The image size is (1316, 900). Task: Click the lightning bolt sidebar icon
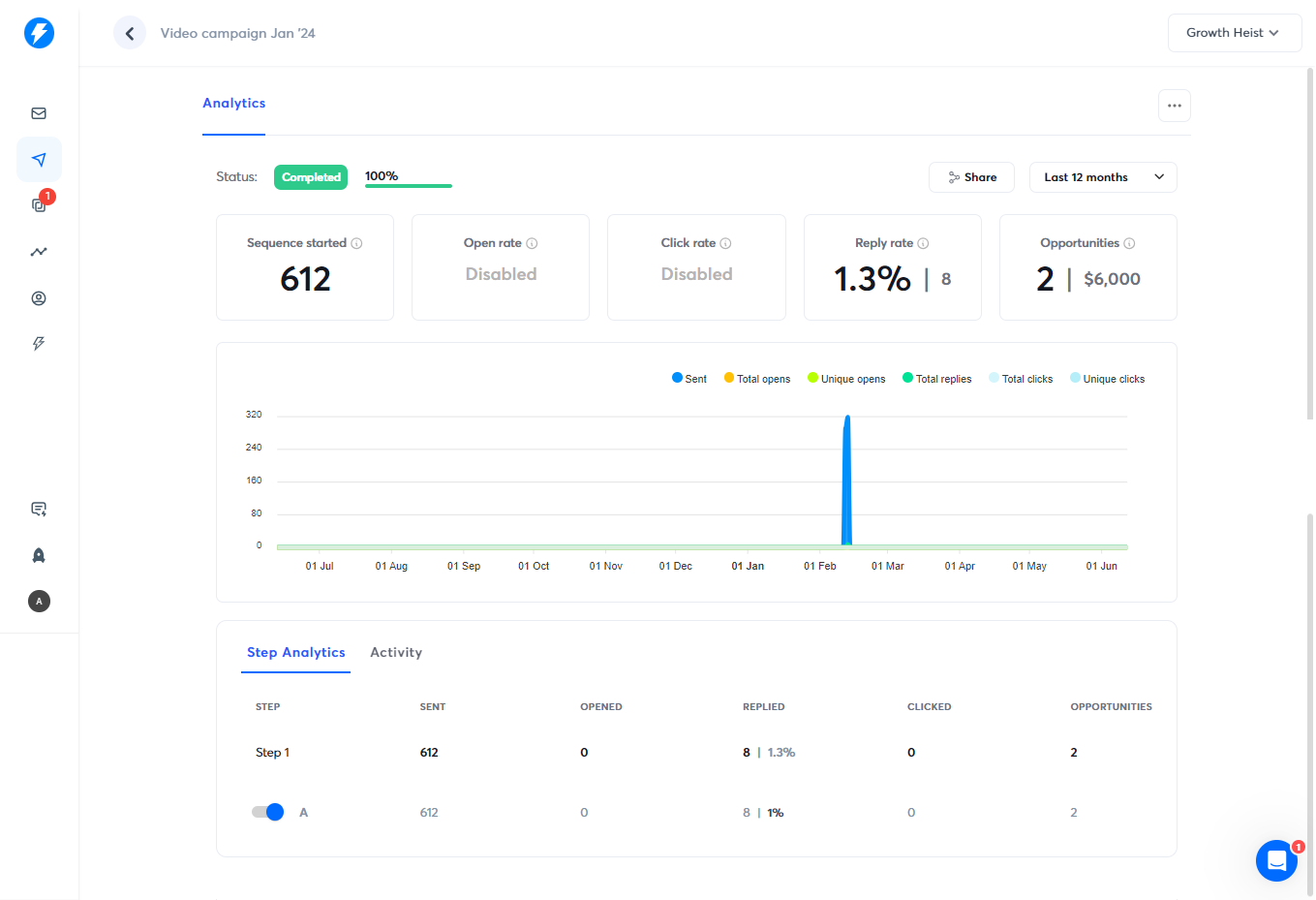39,344
